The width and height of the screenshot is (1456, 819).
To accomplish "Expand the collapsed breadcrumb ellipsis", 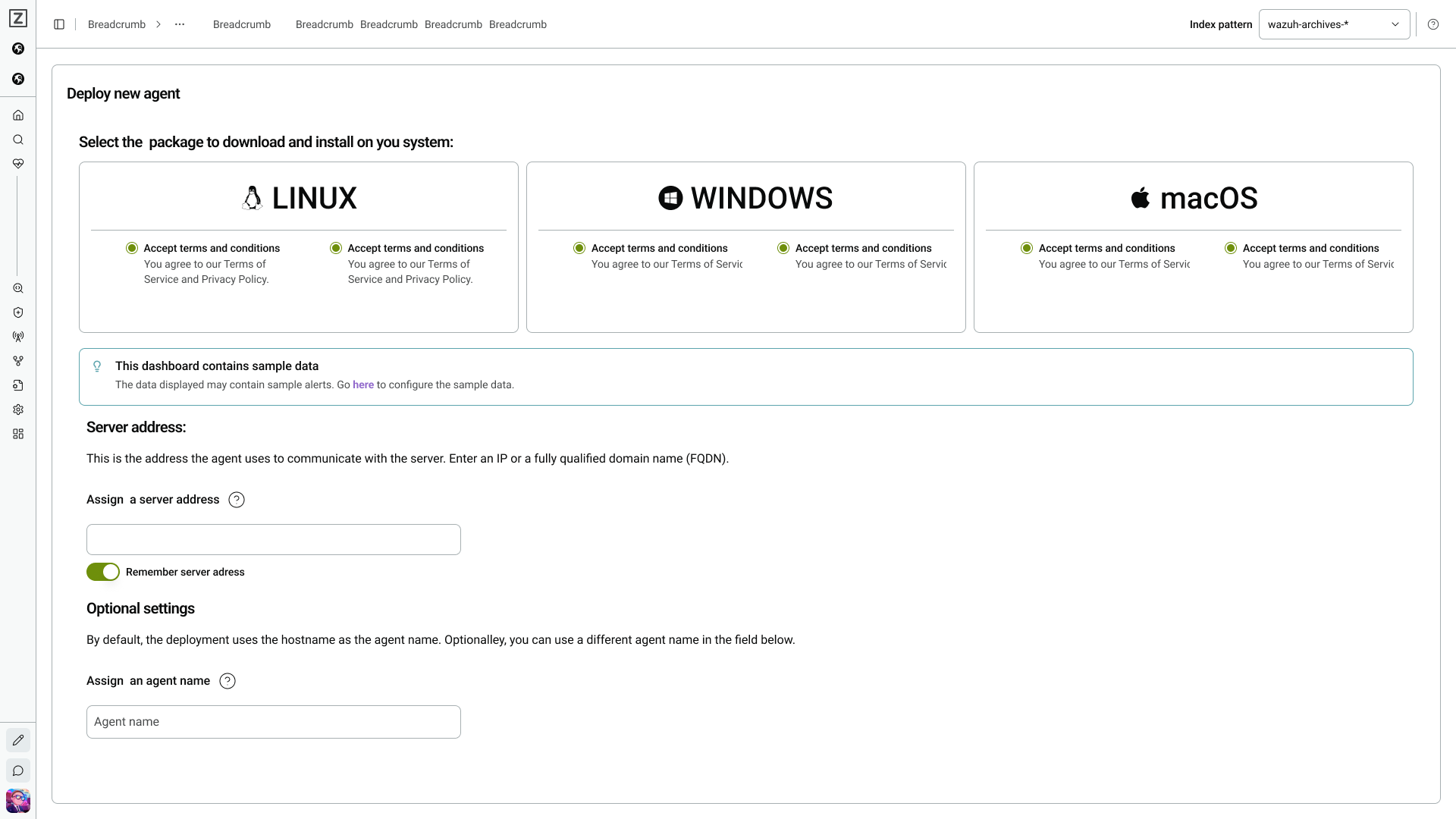I will 180,24.
